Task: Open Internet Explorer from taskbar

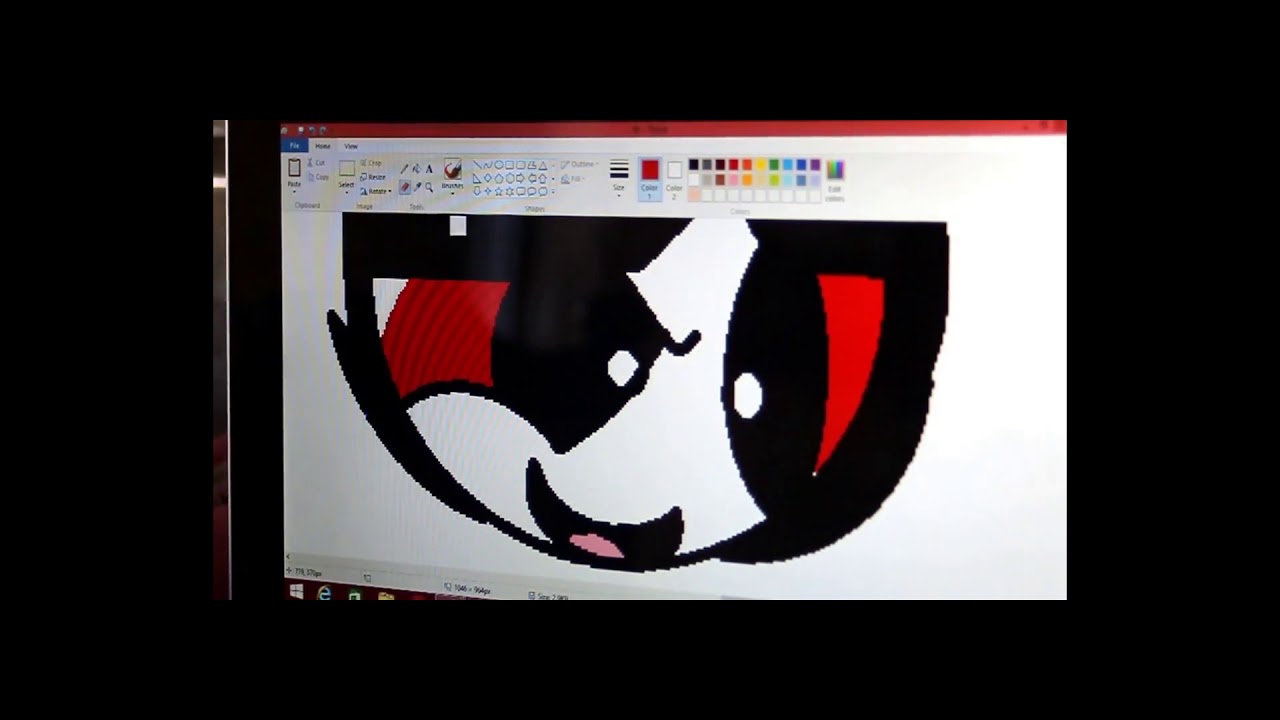Action: [325, 594]
